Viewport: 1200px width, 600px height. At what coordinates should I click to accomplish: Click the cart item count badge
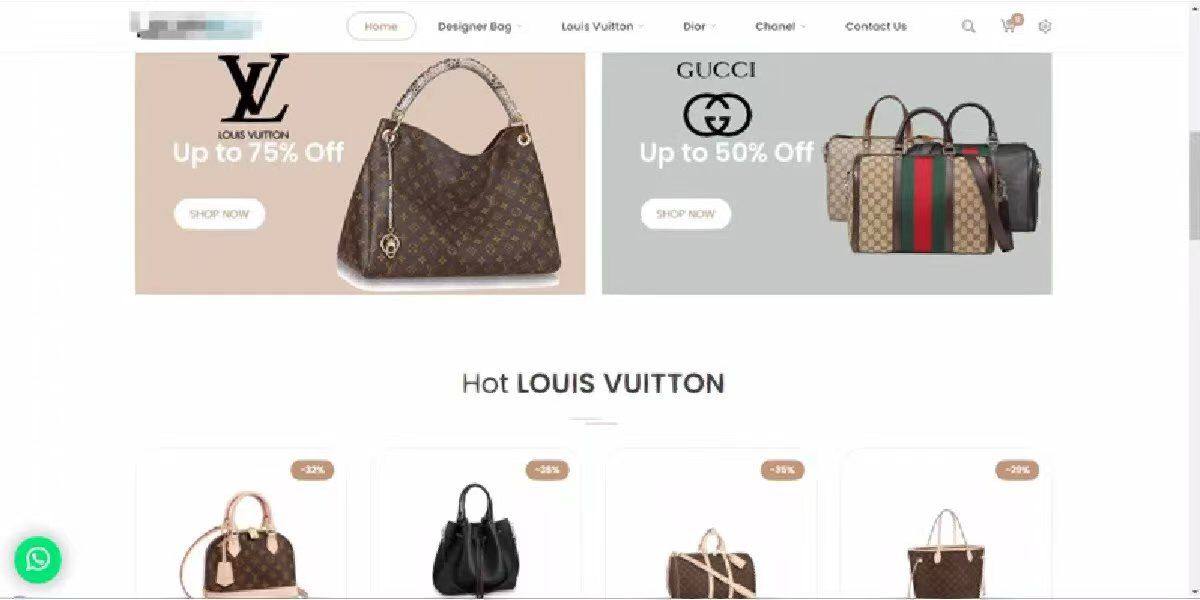(x=1018, y=18)
